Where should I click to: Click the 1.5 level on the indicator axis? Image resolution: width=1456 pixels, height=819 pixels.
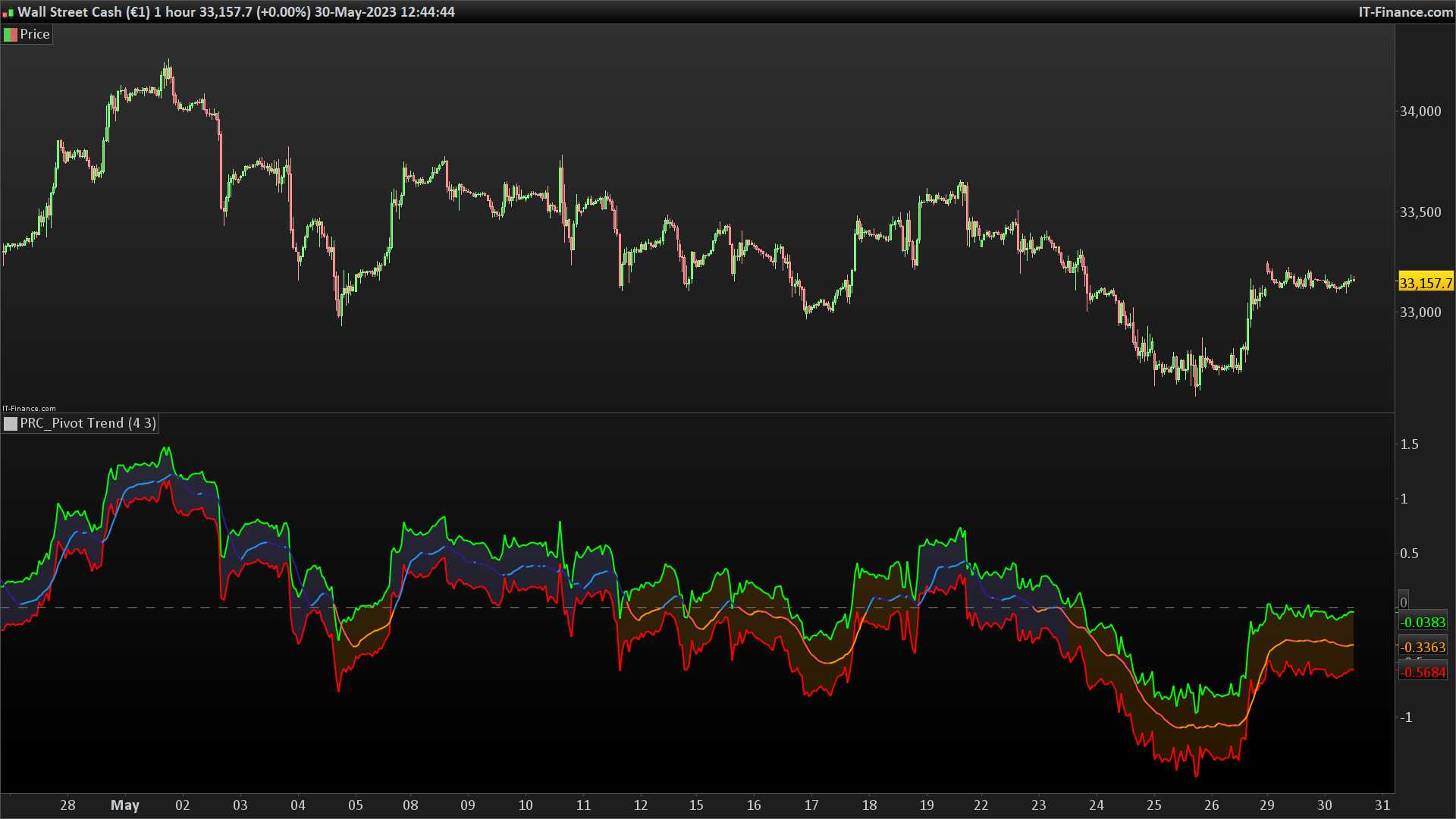coord(1409,444)
